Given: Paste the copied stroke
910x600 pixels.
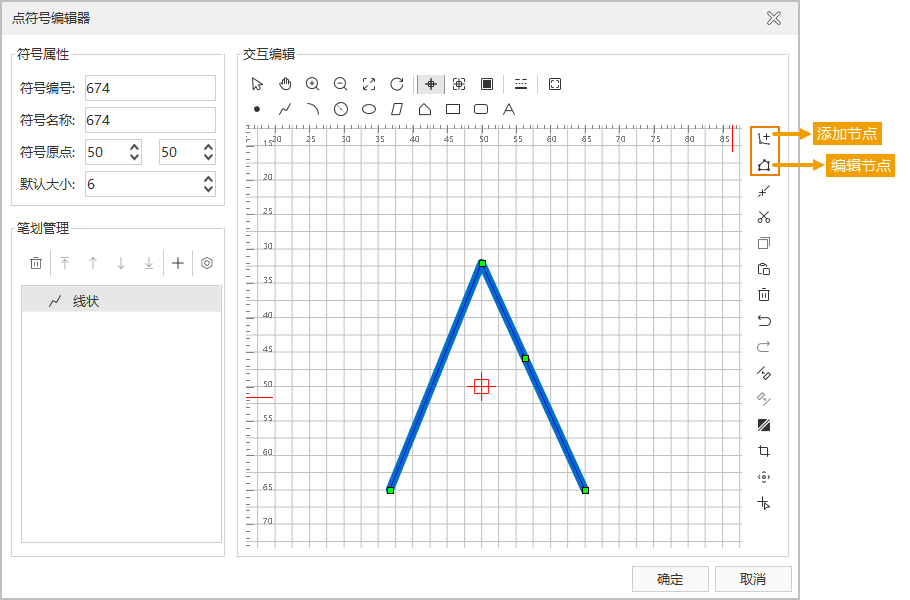Looking at the screenshot, I should (x=764, y=269).
